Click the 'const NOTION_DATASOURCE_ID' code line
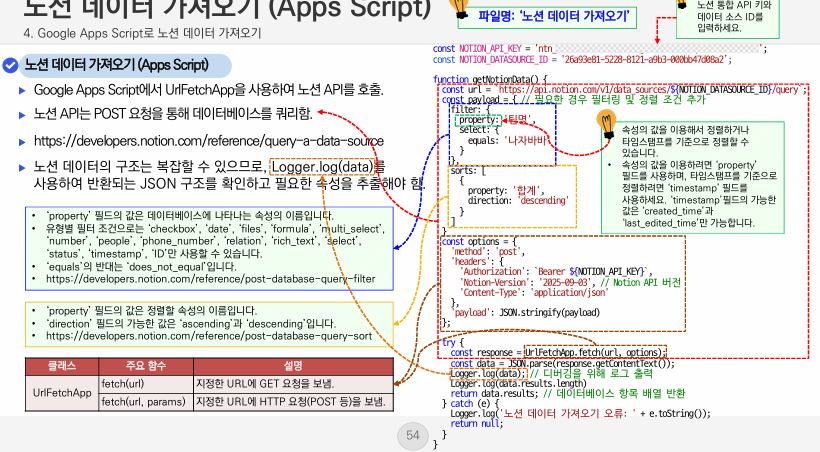 pos(582,60)
